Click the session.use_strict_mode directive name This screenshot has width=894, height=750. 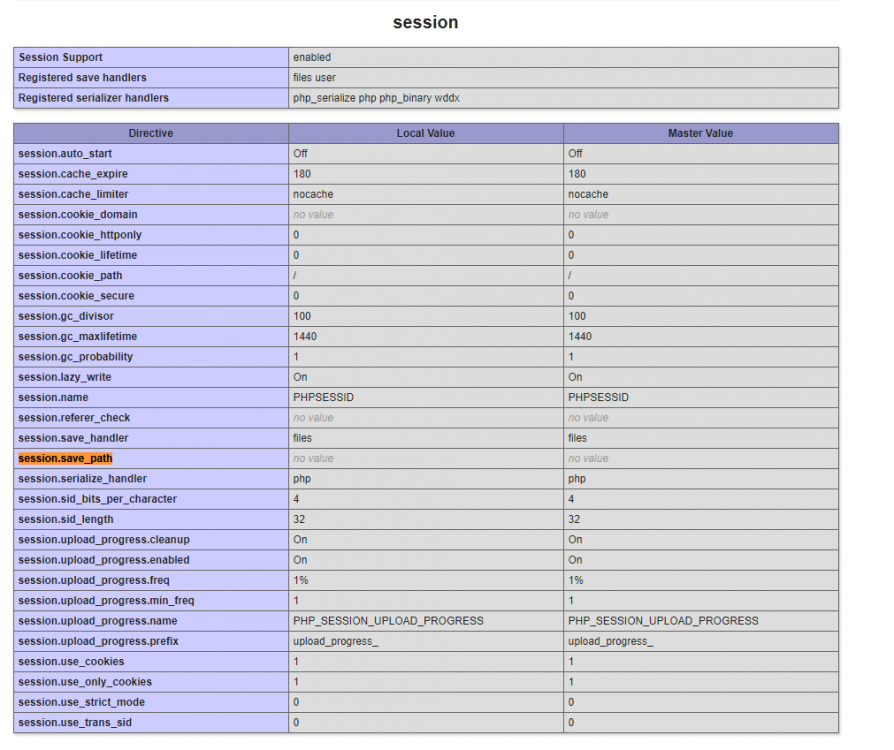coord(81,702)
